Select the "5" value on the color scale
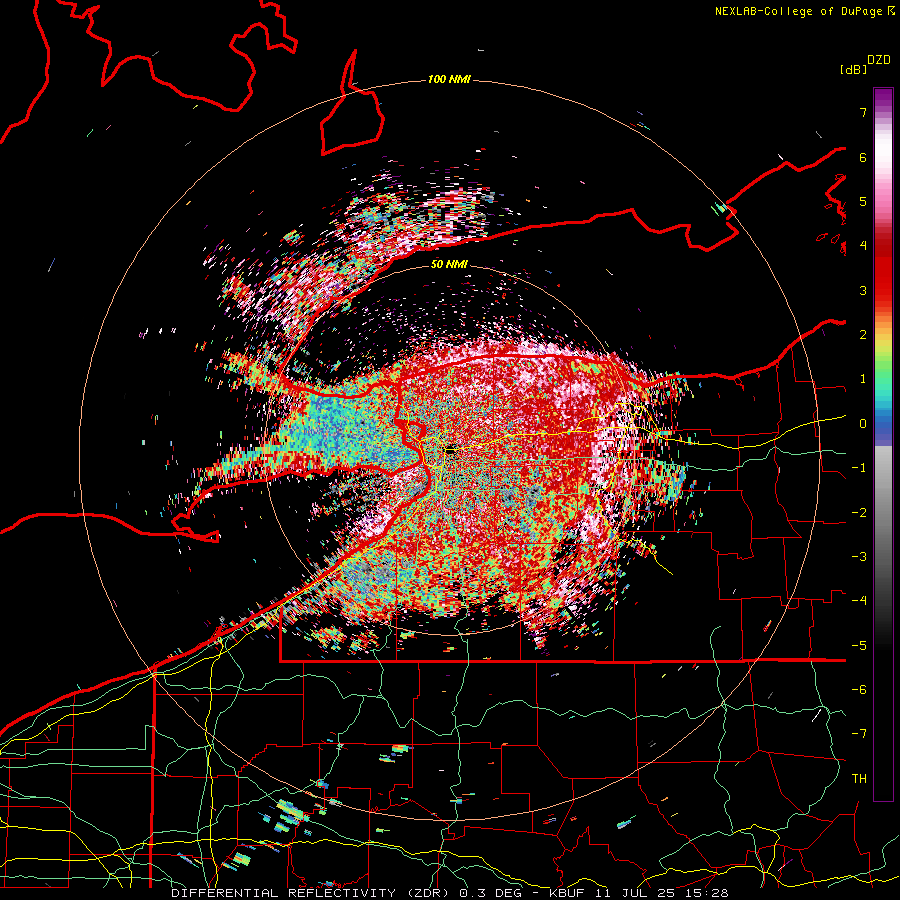 pos(863,201)
